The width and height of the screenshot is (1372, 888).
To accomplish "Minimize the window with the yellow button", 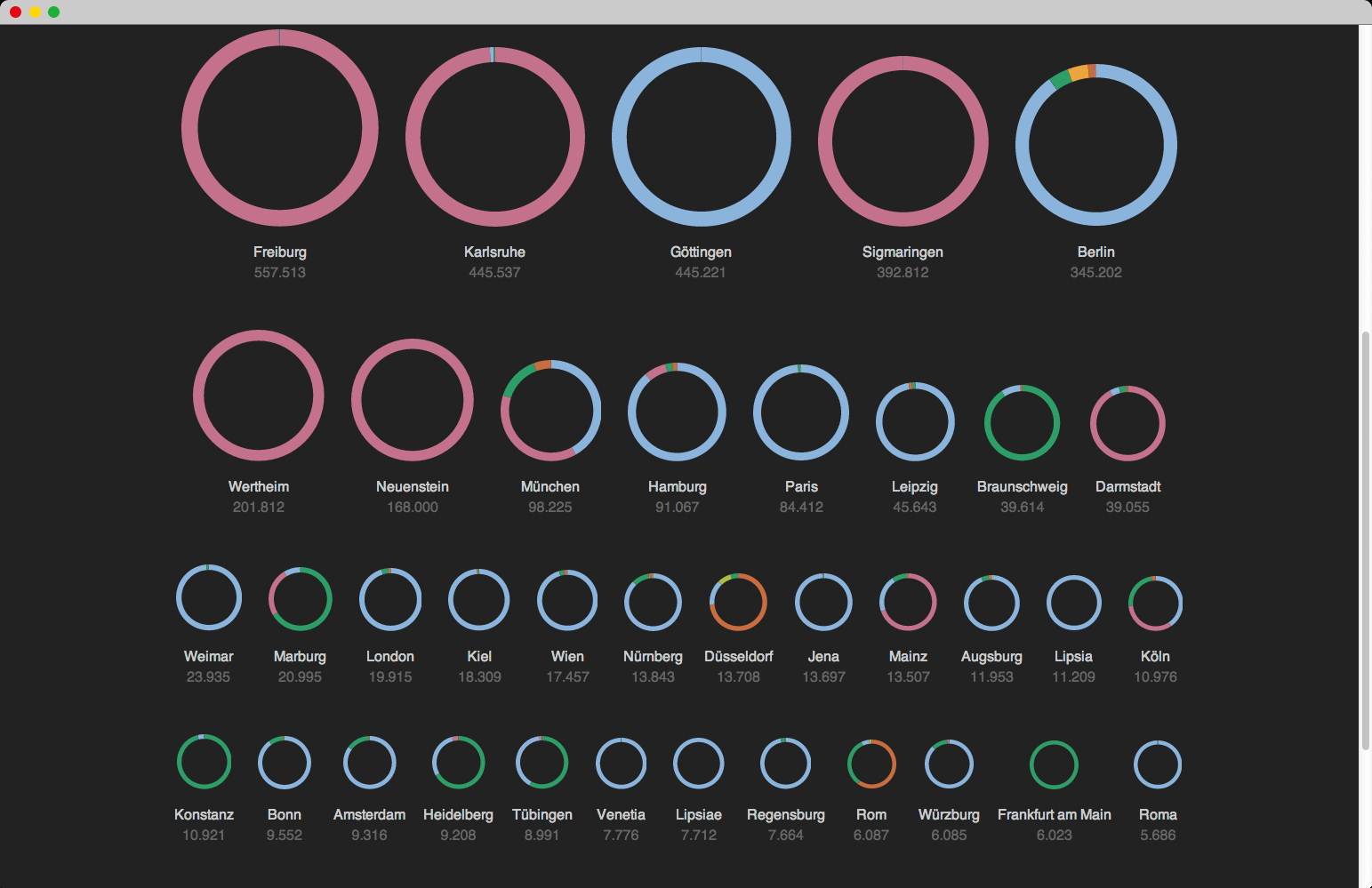I will [35, 12].
